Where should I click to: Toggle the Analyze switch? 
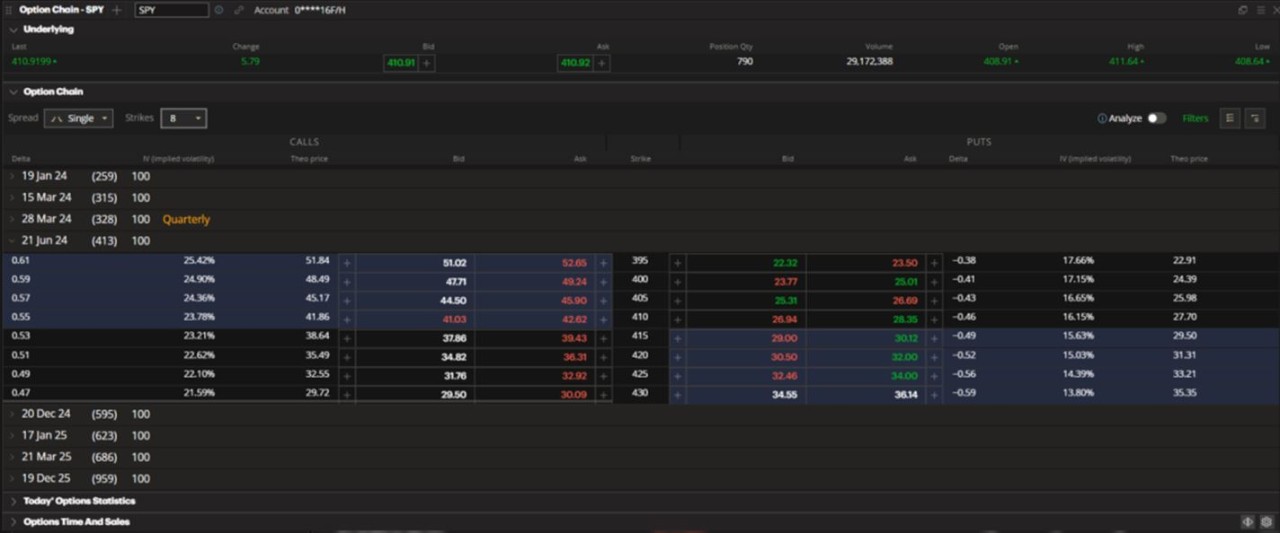[1156, 118]
